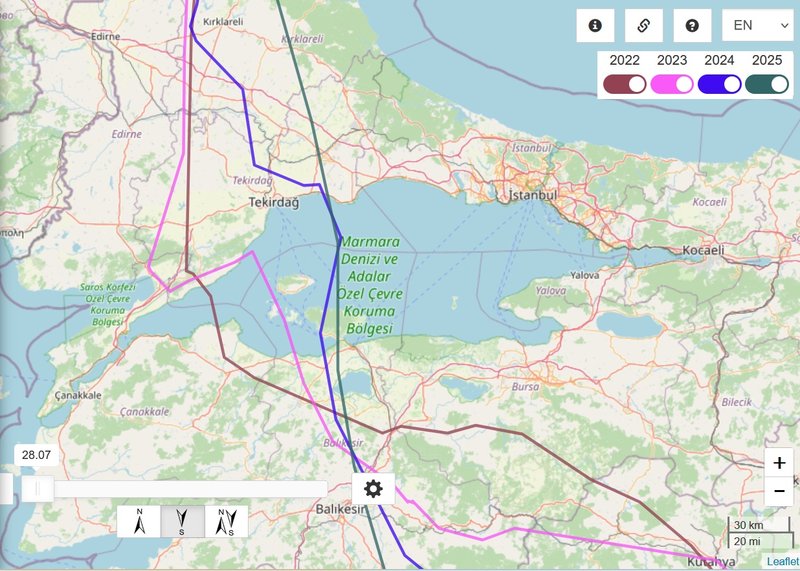
Task: Select both north and south directions icon
Action: pyautogui.click(x=227, y=522)
